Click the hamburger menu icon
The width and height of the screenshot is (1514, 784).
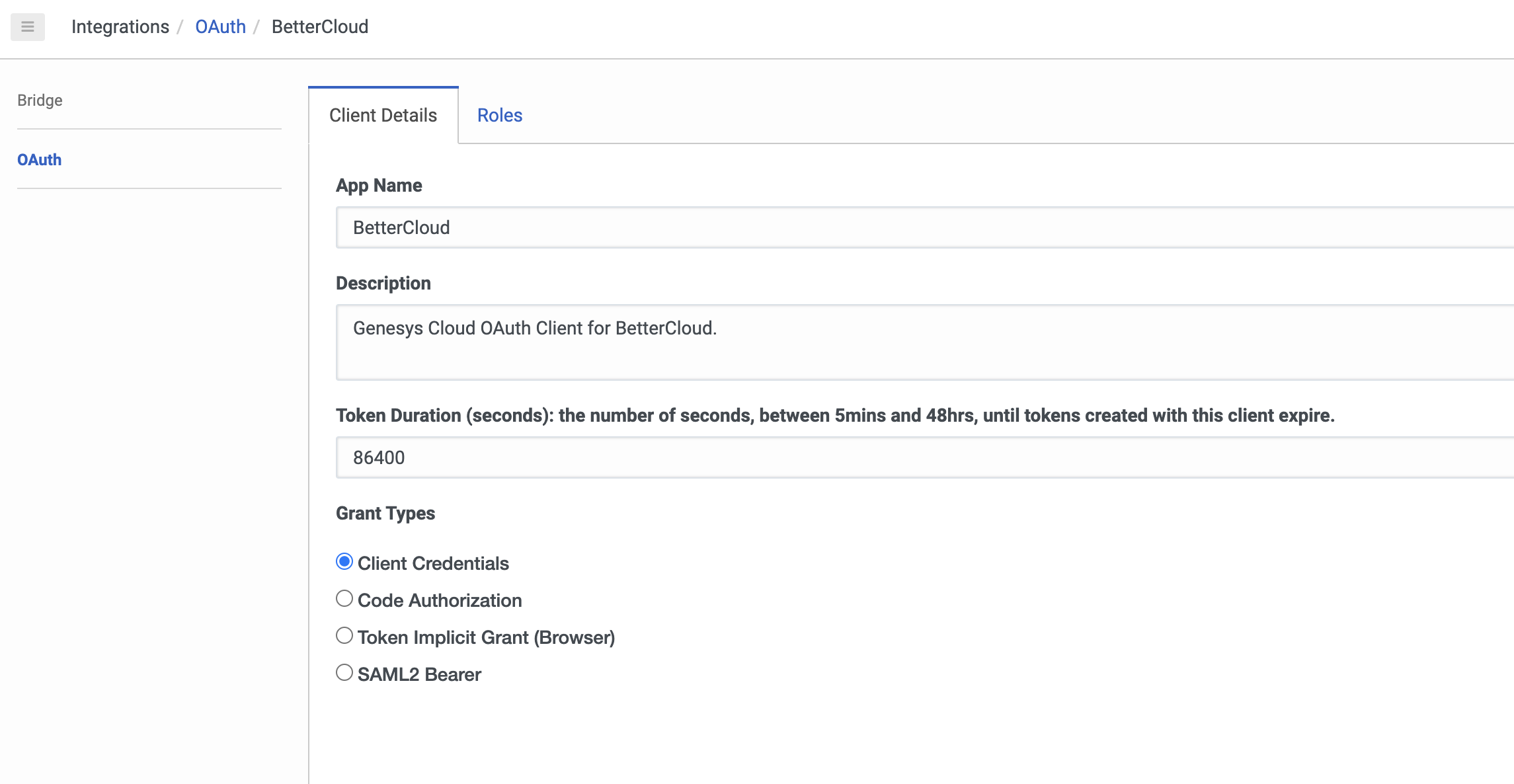[x=27, y=26]
